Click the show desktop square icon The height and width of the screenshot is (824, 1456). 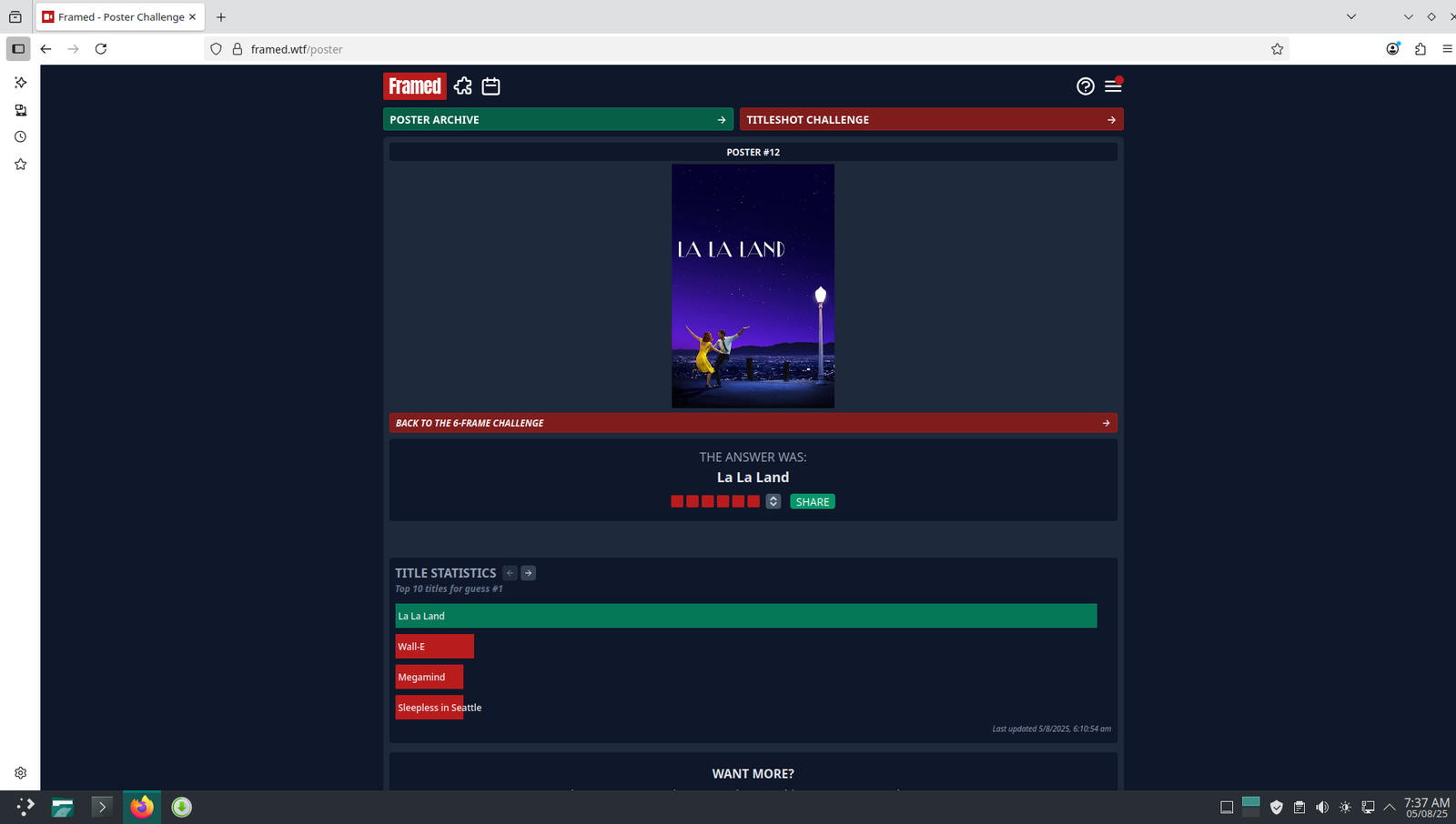[x=1227, y=808]
